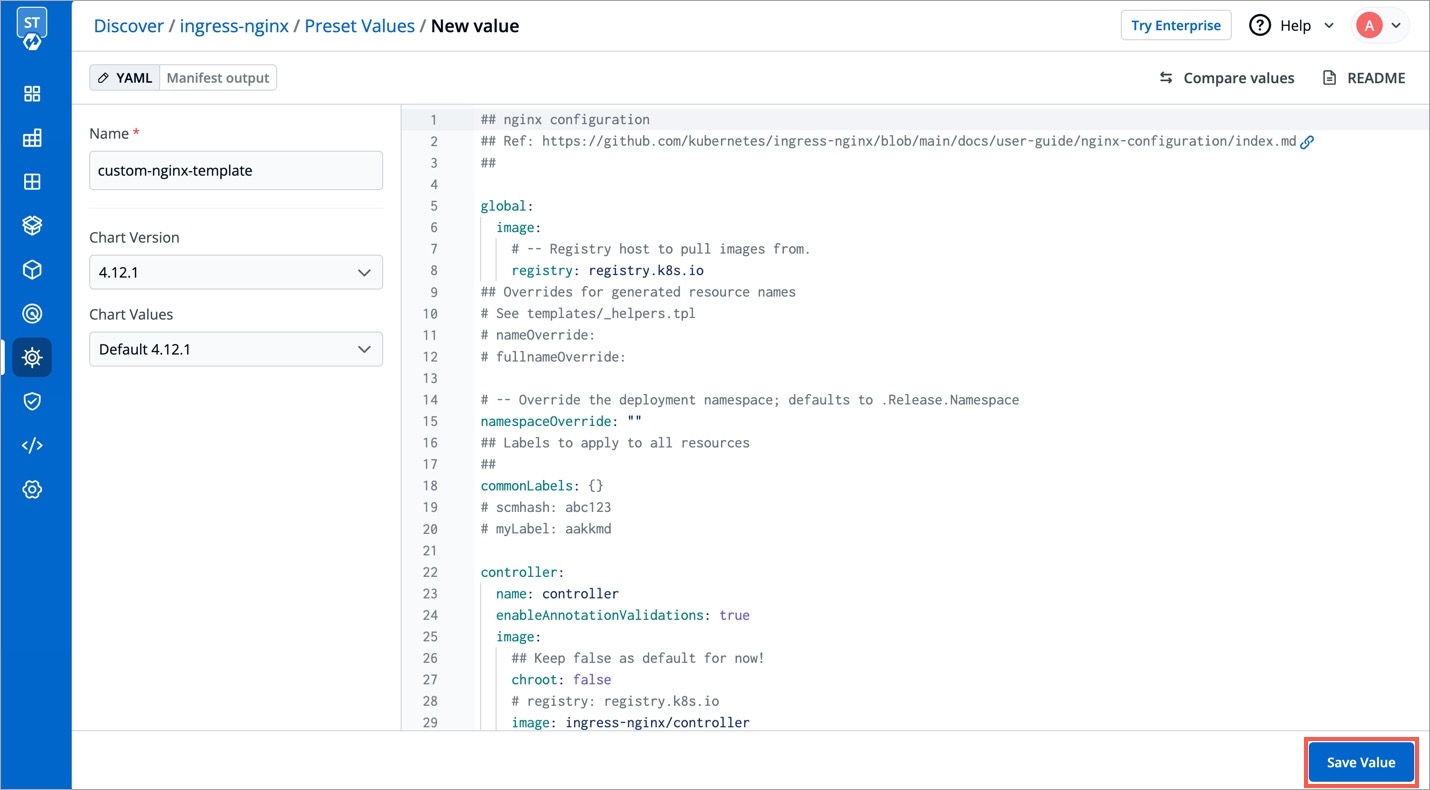Image resolution: width=1430 pixels, height=790 pixels.
Task: Click 'image: ingress-nginx/controller' line
Action: (630, 722)
